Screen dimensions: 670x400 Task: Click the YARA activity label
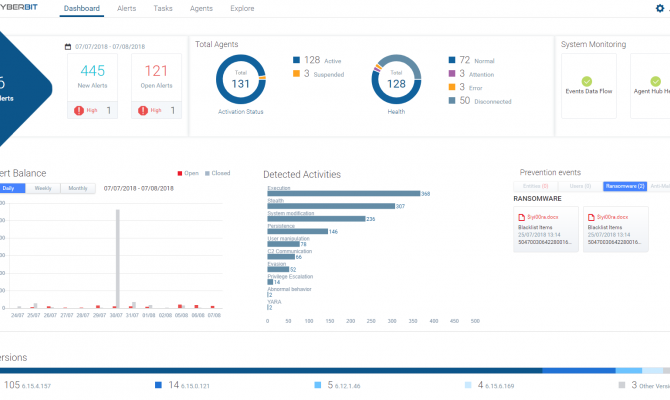[x=274, y=302]
